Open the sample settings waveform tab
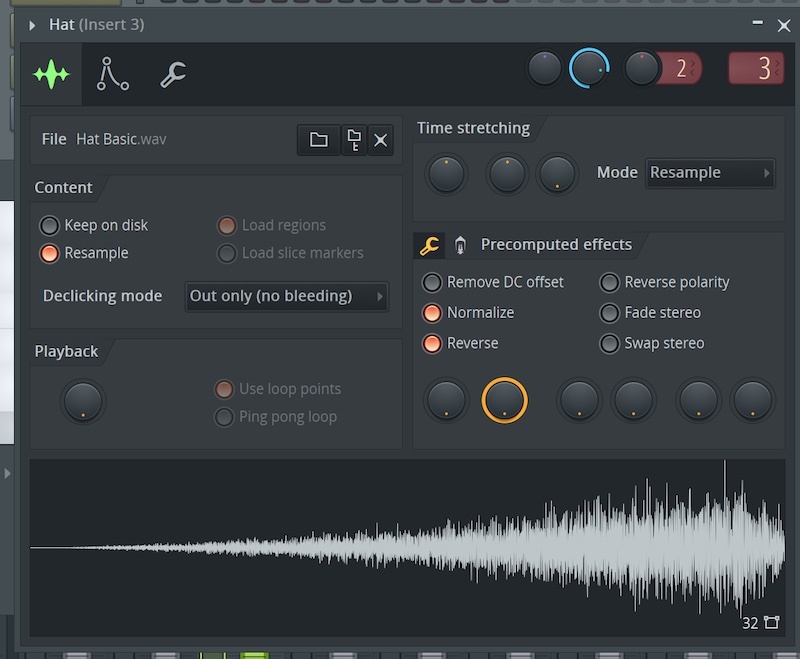The width and height of the screenshot is (800, 659). (x=51, y=75)
